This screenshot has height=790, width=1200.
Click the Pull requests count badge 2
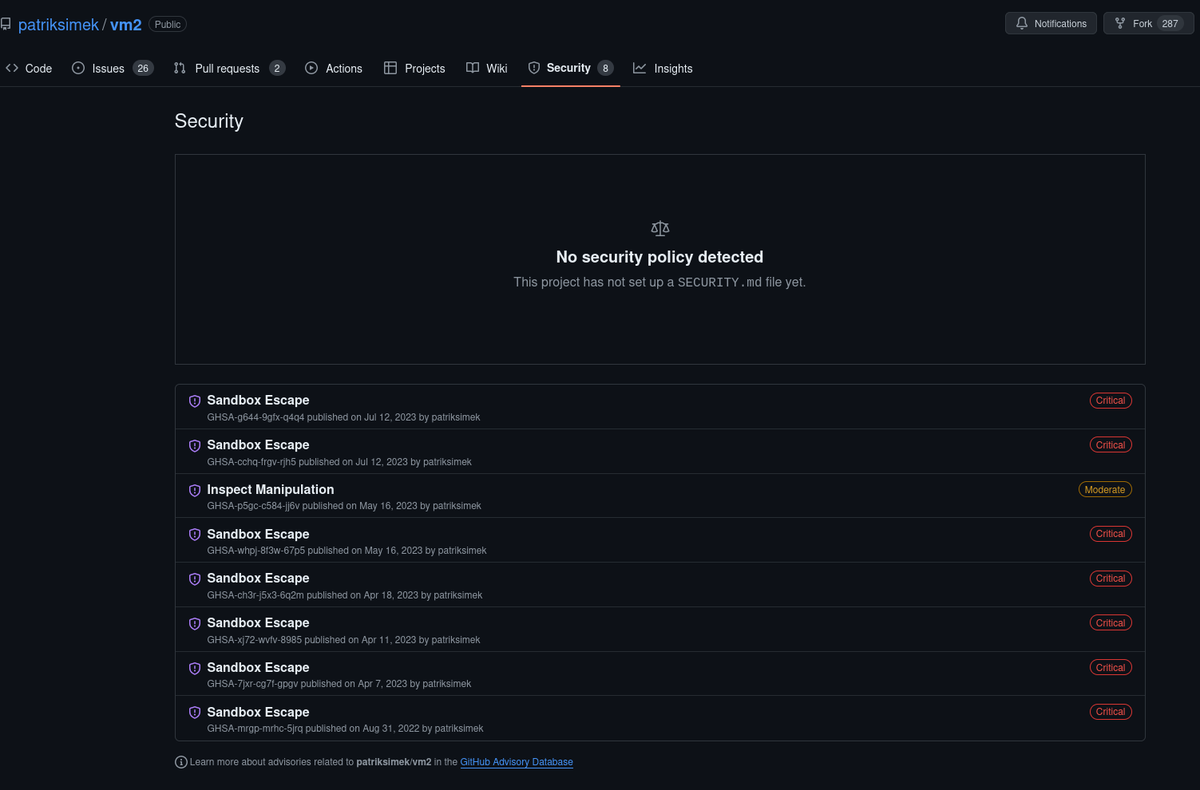click(277, 68)
